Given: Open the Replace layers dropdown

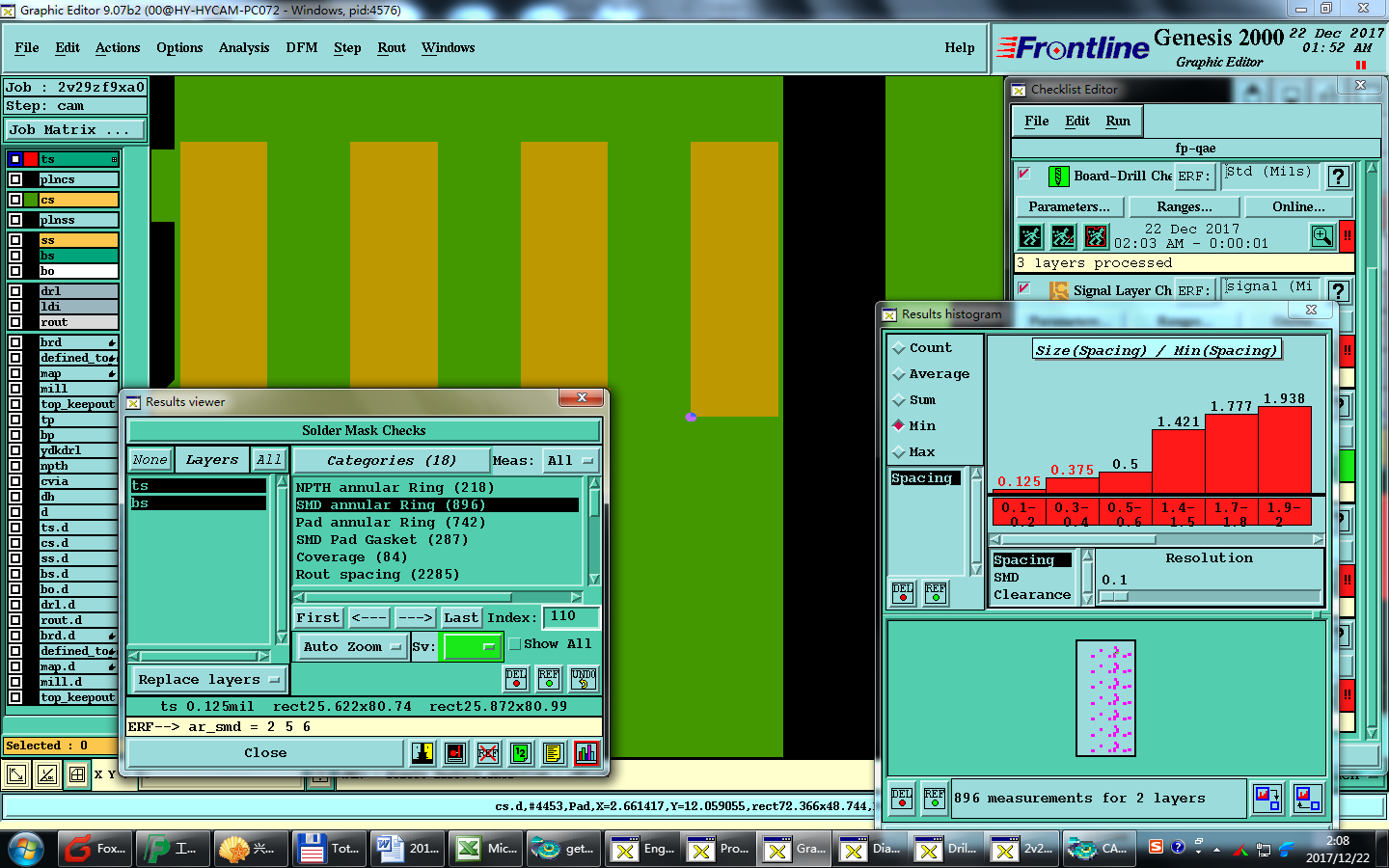Looking at the screenshot, I should coord(208,680).
